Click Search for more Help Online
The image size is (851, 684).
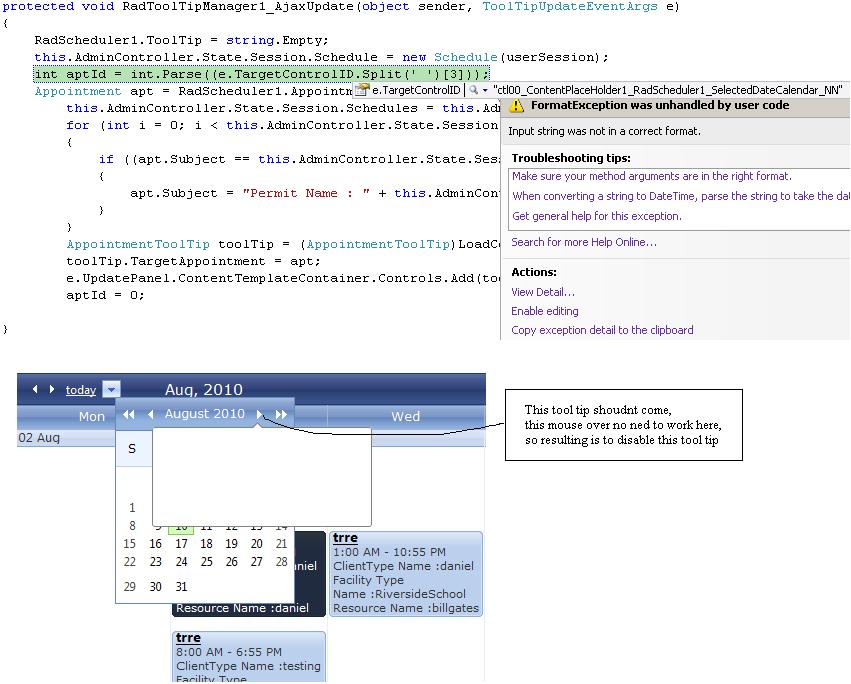click(x=584, y=242)
